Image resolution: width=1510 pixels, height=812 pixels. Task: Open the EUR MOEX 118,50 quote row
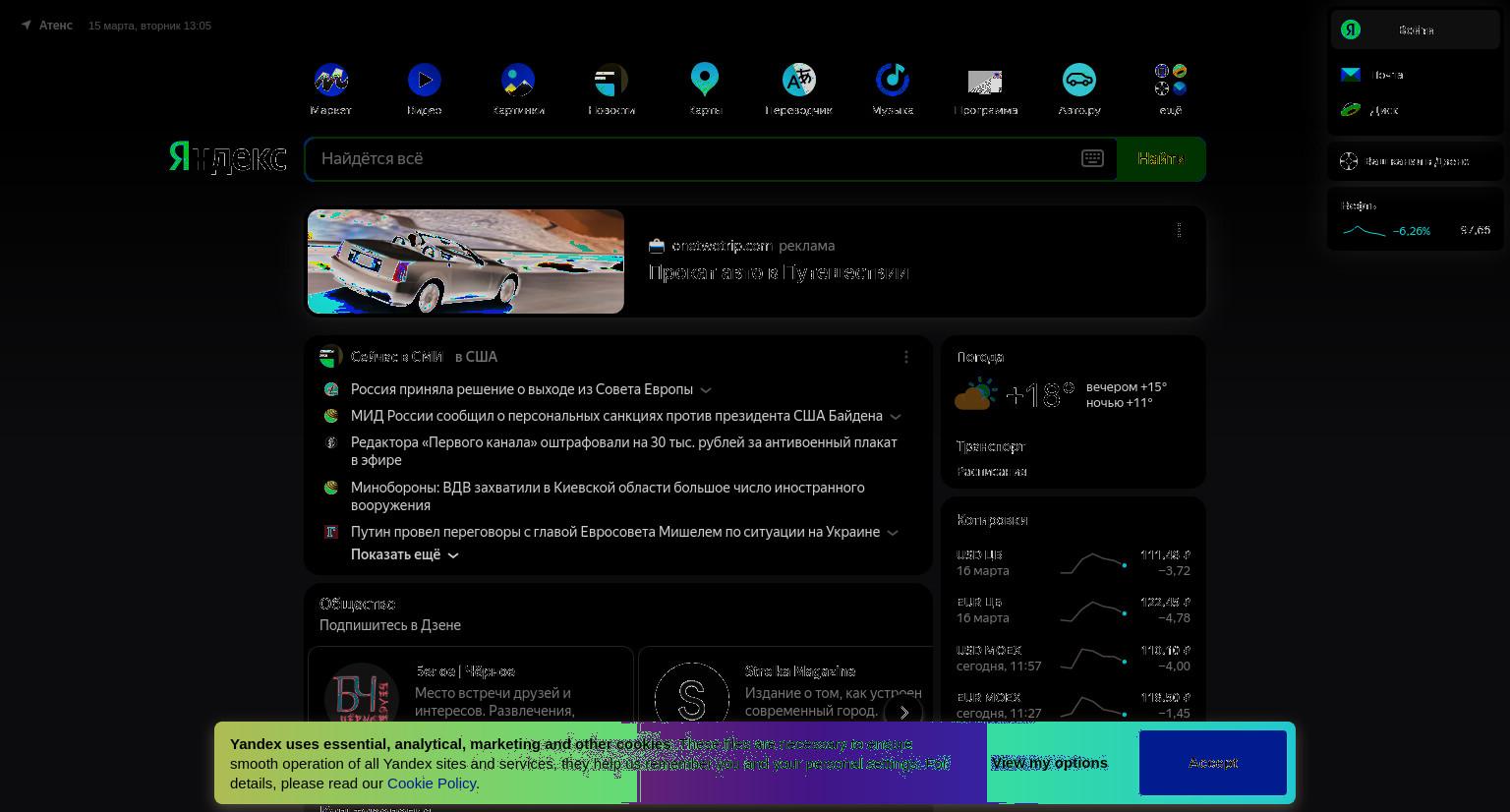point(1074,705)
